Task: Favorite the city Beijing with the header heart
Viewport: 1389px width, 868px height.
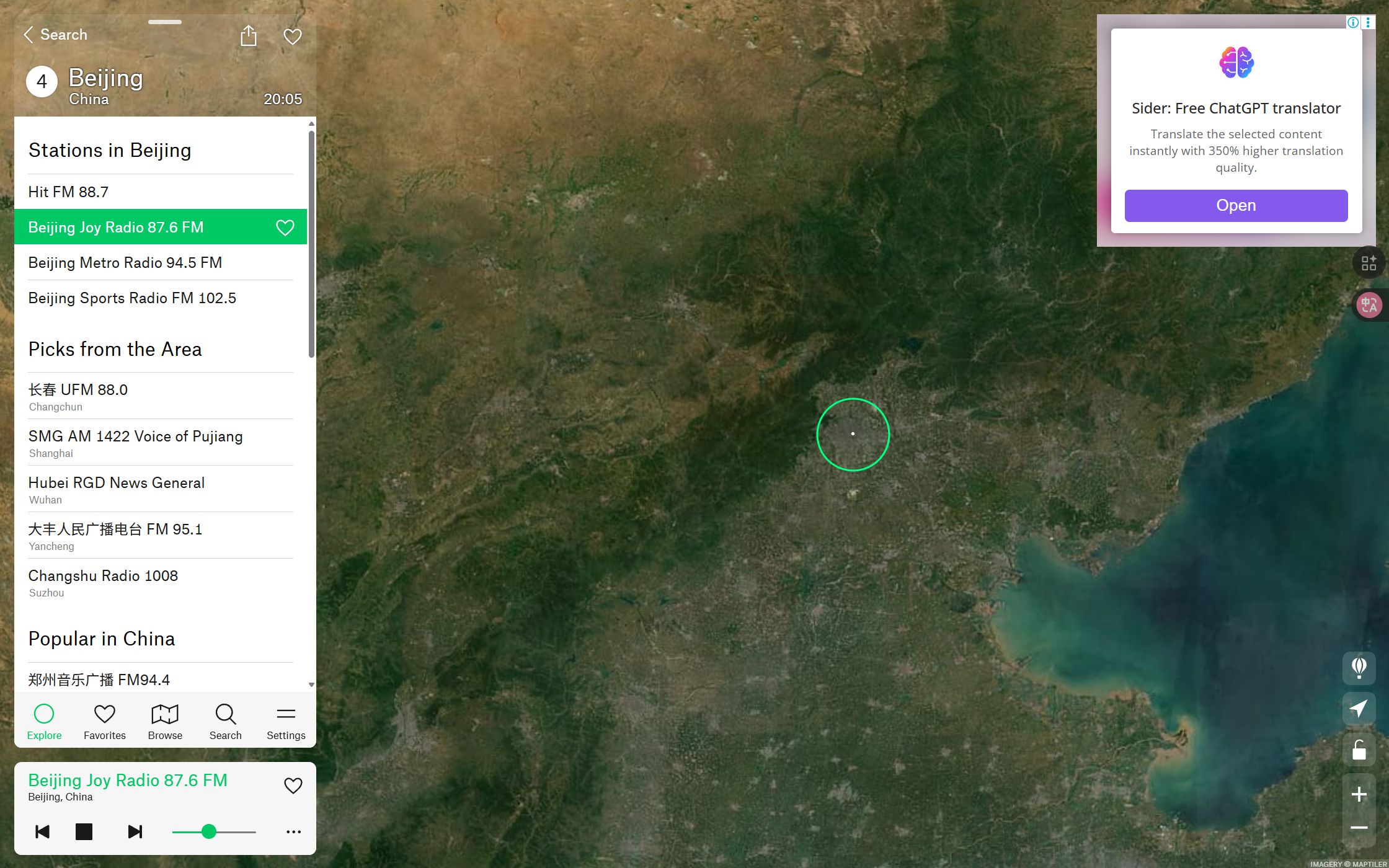Action: [x=293, y=37]
